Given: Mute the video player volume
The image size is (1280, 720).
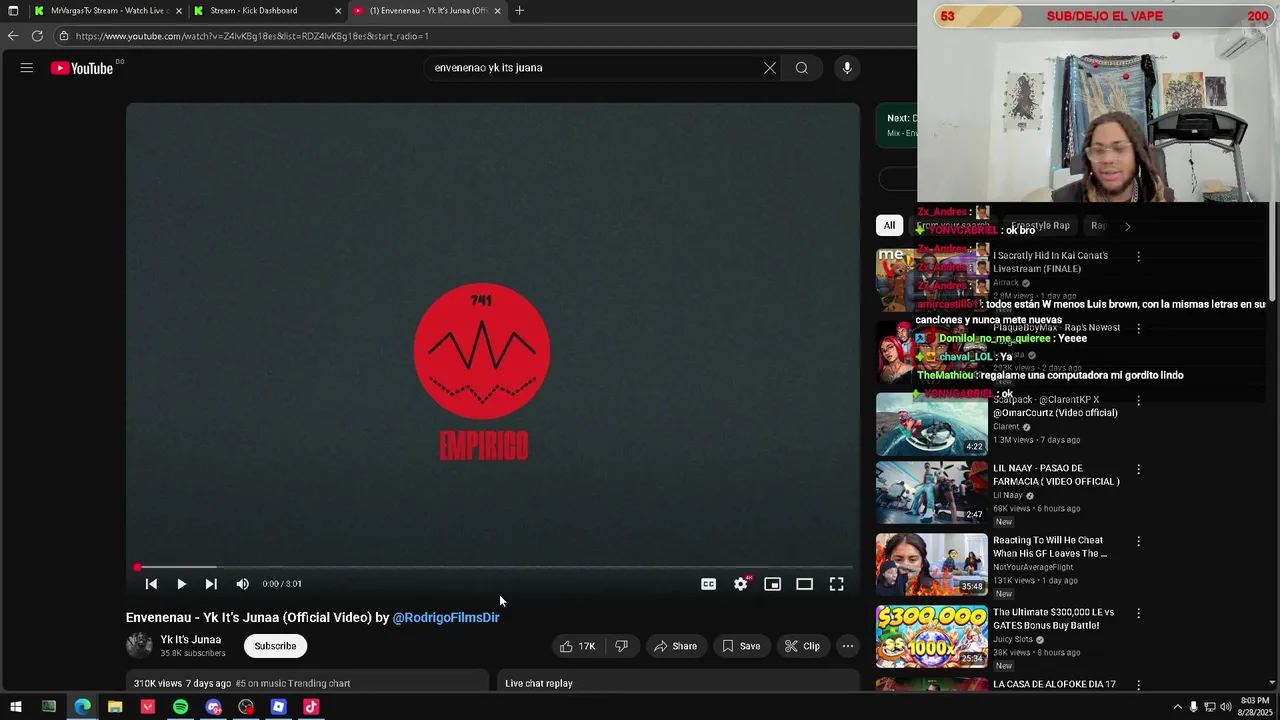Looking at the screenshot, I should [242, 584].
